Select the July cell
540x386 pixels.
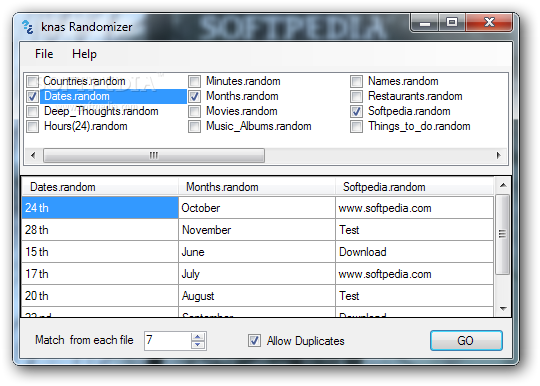pyautogui.click(x=257, y=274)
